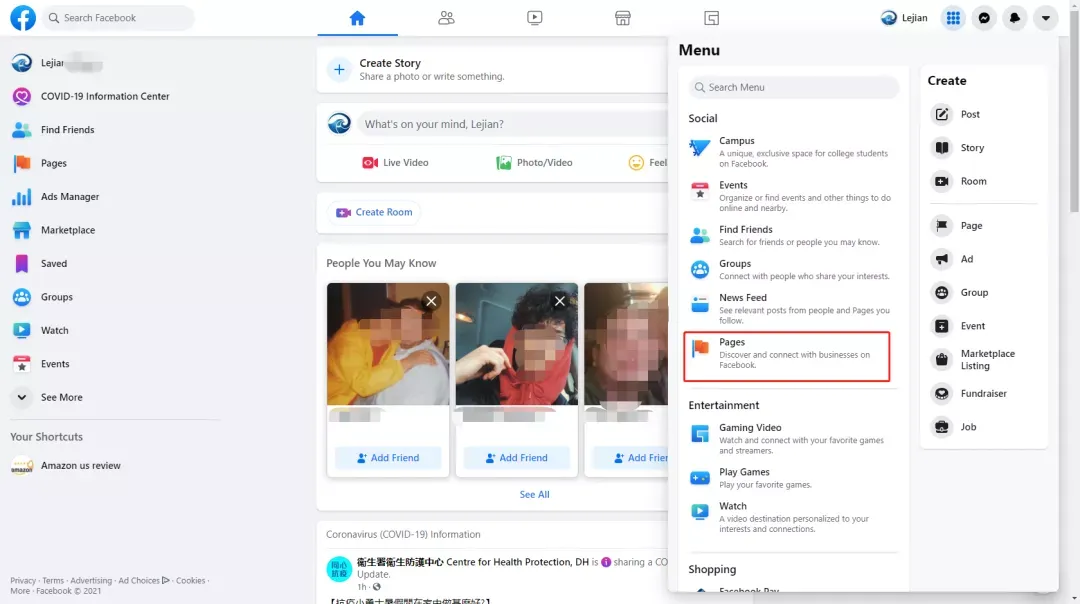The image size is (1080, 604).
Task: Open Centre for Health Protection post avatar
Action: pyautogui.click(x=339, y=569)
